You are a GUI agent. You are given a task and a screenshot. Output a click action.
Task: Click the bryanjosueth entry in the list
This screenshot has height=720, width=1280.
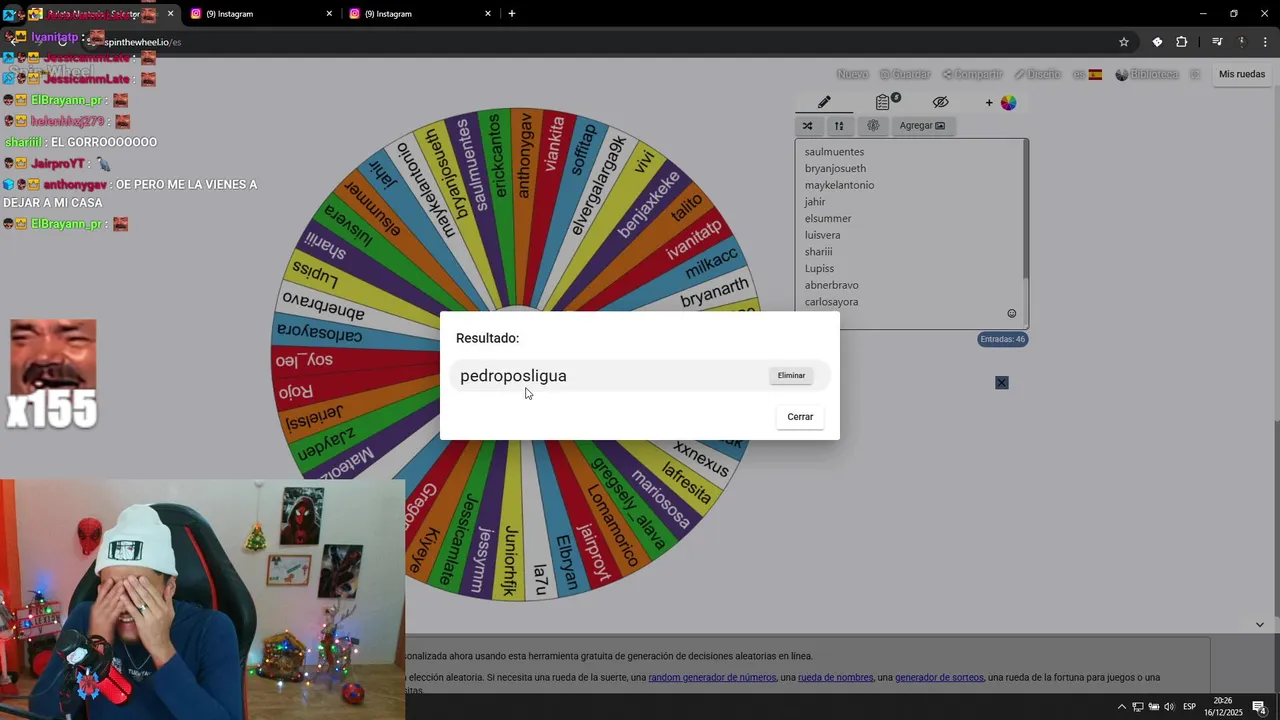pyautogui.click(x=835, y=169)
